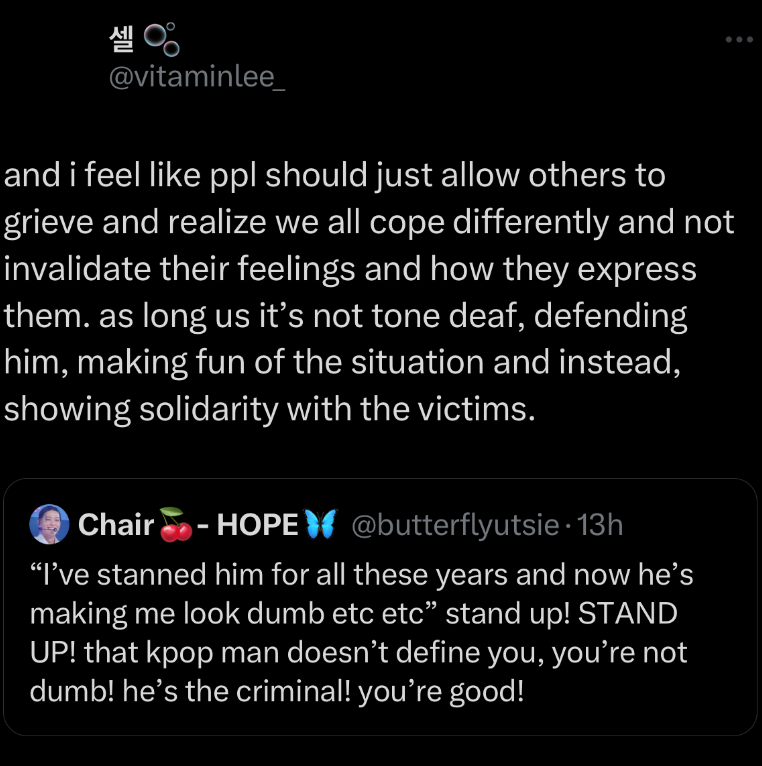Click the line starting "and i feel like ppl"
Viewport: 762px width, 766px height.
(x=335, y=177)
